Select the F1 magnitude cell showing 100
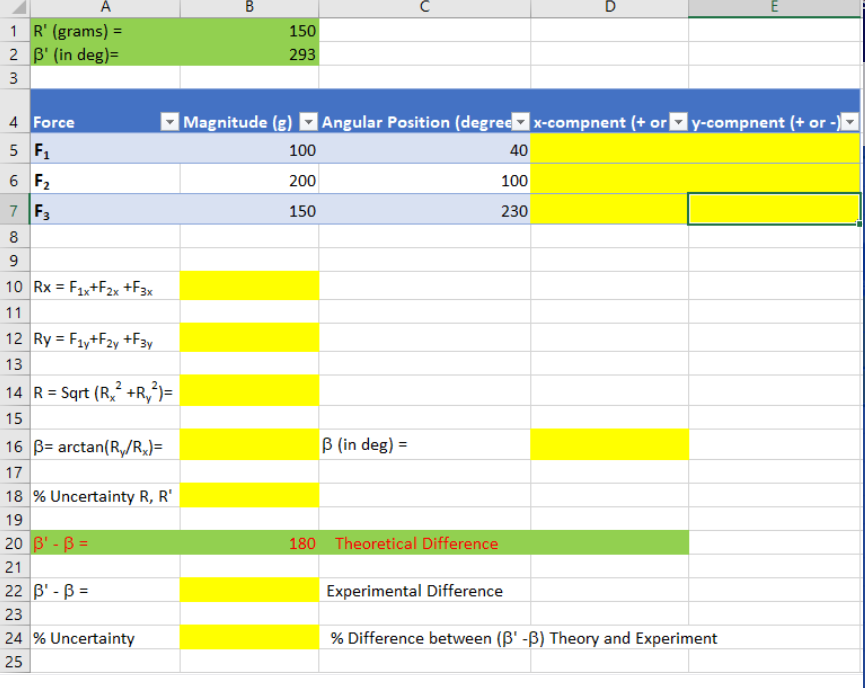 pyautogui.click(x=250, y=146)
